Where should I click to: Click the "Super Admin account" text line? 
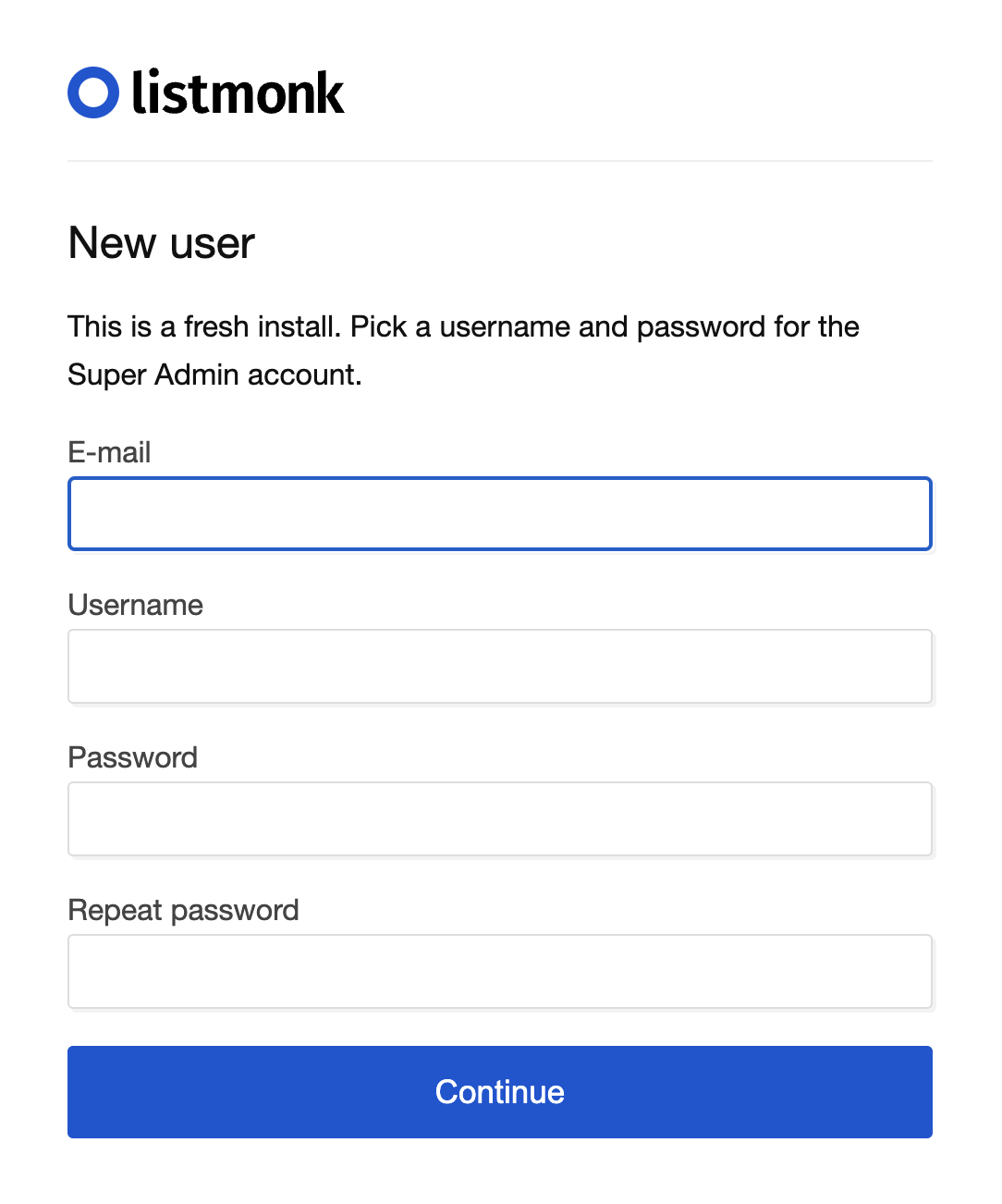click(214, 375)
